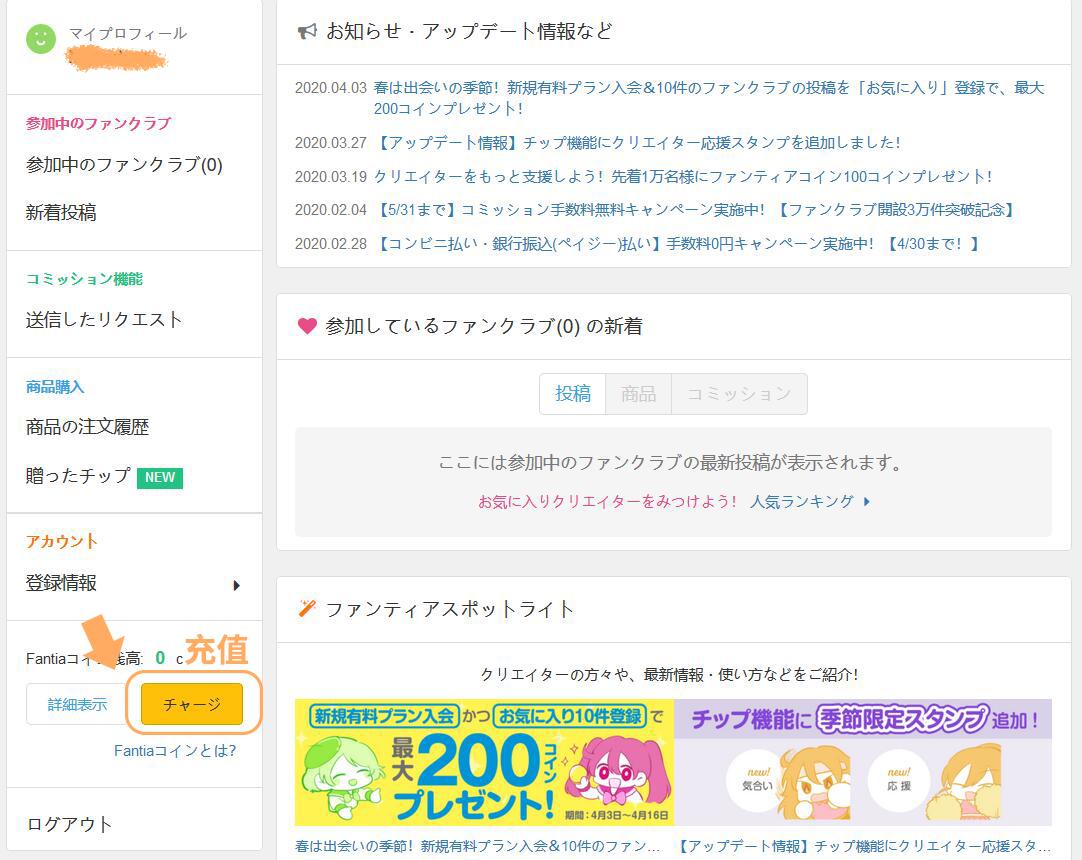Click the コミッション機能 section heading
The image size is (1082, 860).
tap(84, 279)
